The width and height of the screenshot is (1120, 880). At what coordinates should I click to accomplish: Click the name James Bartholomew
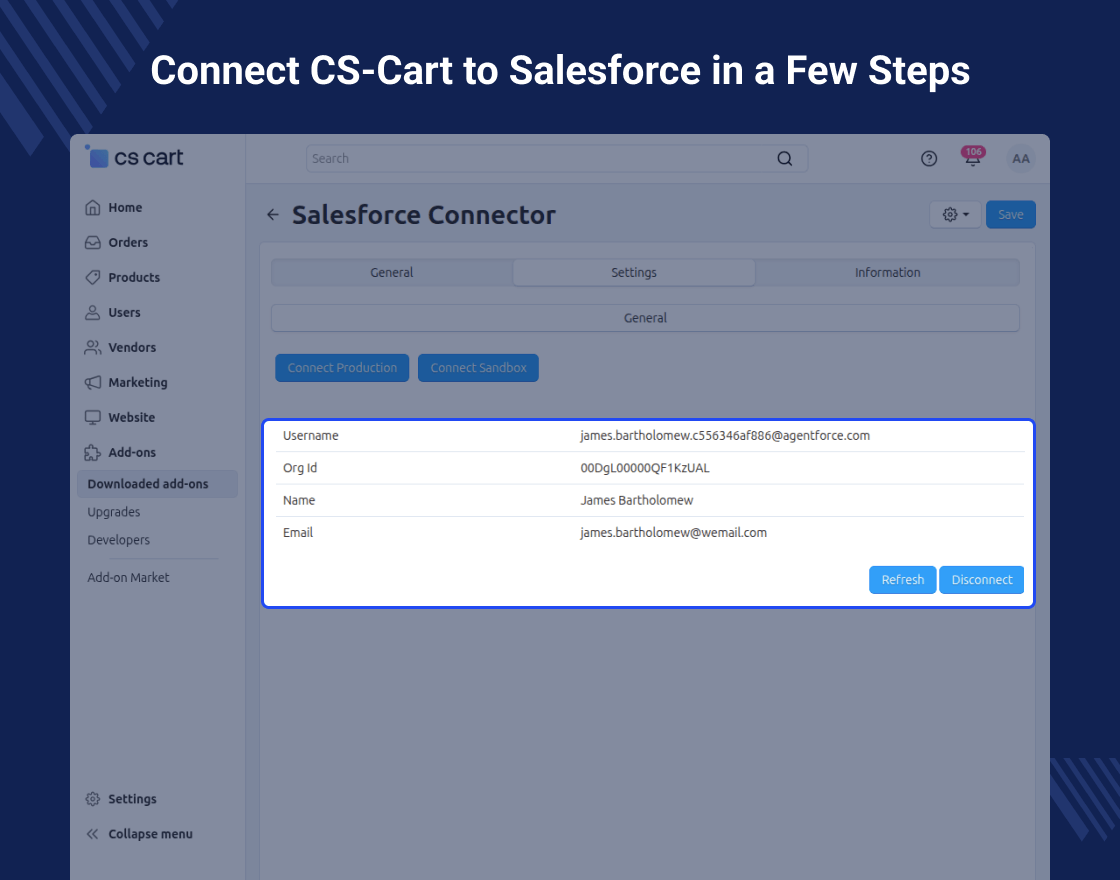pos(636,501)
